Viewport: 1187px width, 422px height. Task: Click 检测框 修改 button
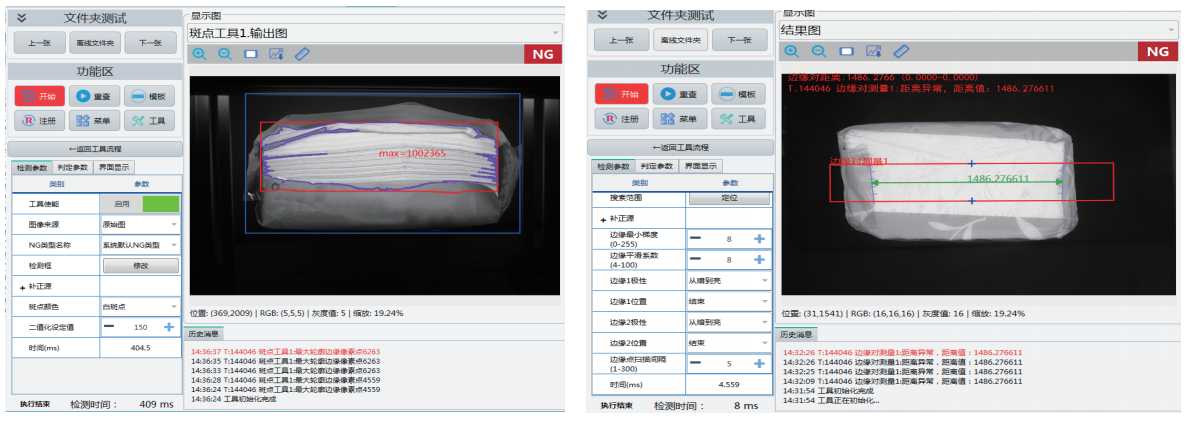tap(141, 266)
